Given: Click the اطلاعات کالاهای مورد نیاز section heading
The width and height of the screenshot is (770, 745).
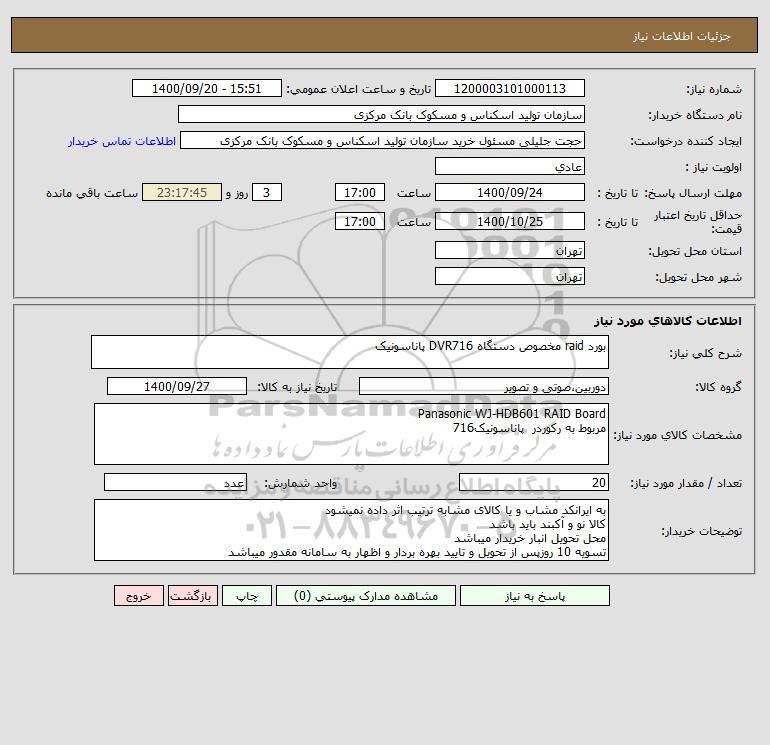Looking at the screenshot, I should point(668,321).
